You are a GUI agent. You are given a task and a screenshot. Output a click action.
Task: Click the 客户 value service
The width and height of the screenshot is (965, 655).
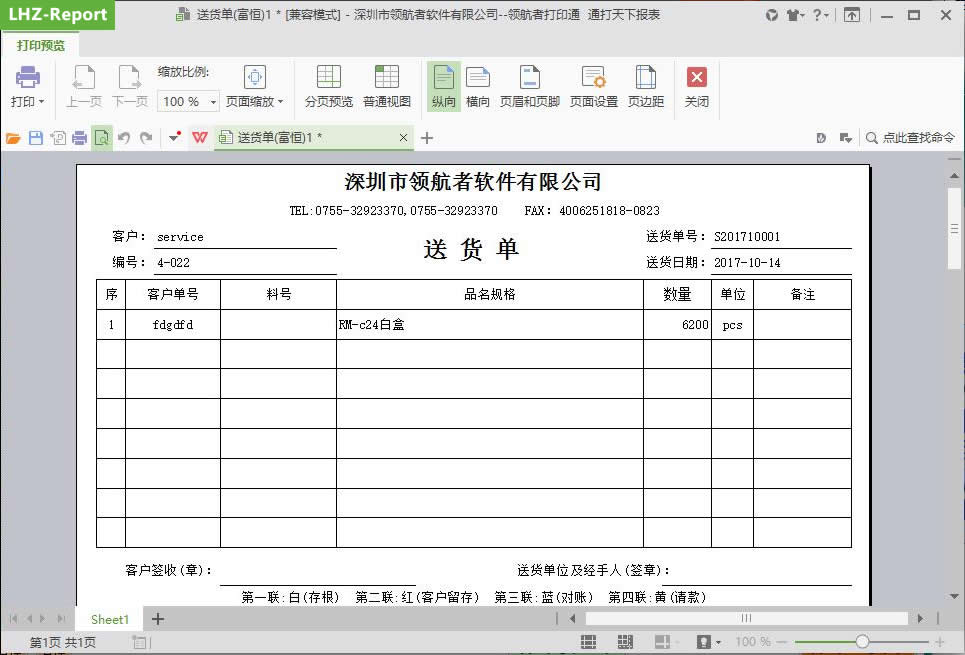pos(180,237)
